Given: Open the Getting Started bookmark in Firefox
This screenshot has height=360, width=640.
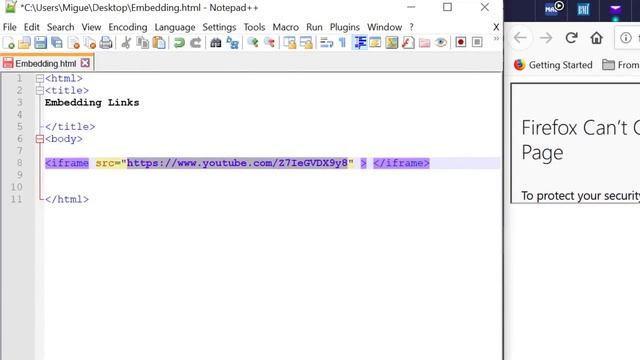Looking at the screenshot, I should (x=553, y=65).
